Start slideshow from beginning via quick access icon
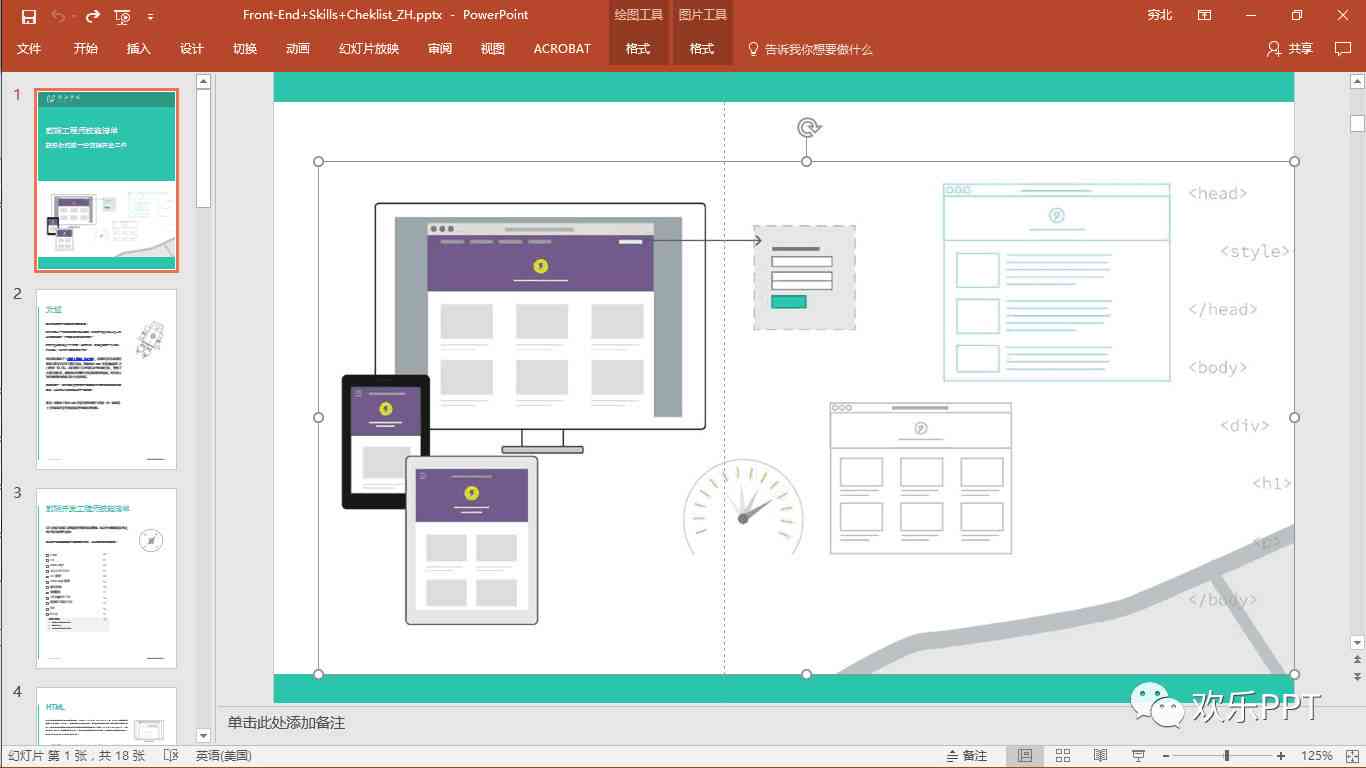 pyautogui.click(x=122, y=16)
